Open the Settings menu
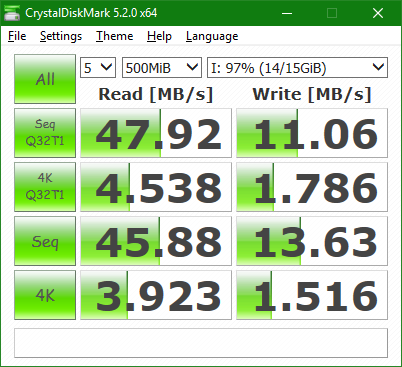The height and width of the screenshot is (367, 402). pos(61,36)
